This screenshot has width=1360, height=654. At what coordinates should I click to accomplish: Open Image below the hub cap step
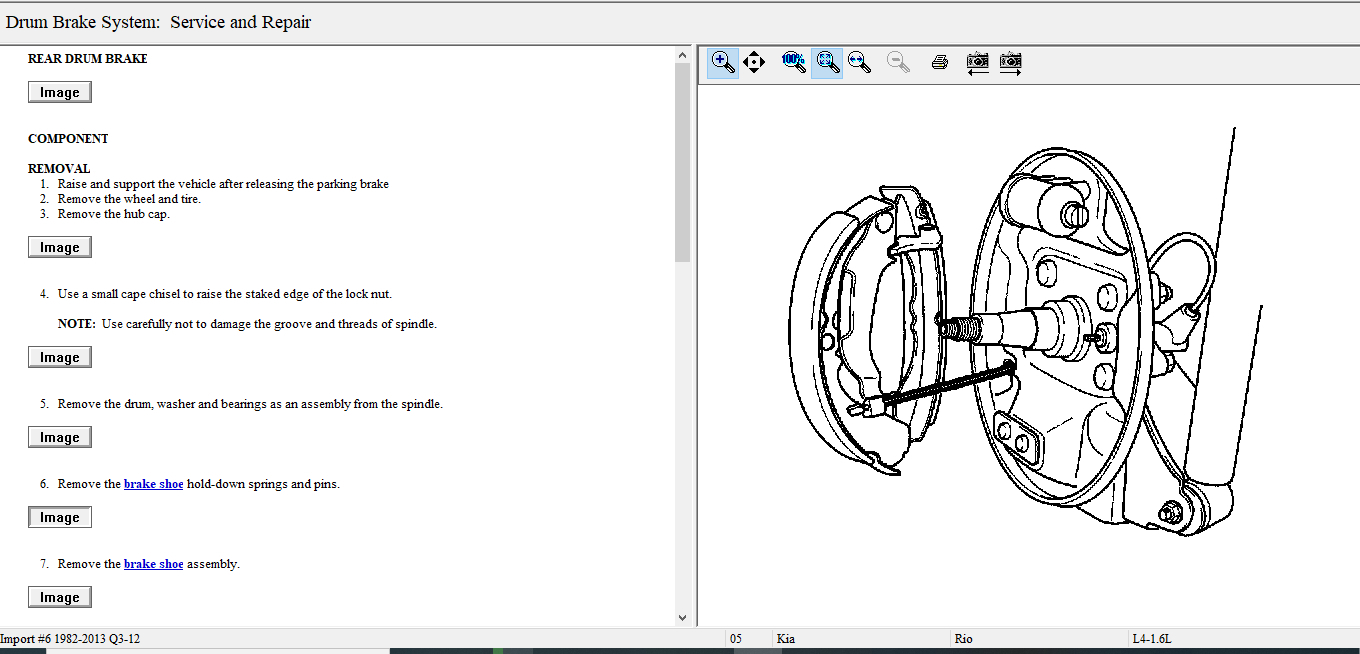click(60, 247)
